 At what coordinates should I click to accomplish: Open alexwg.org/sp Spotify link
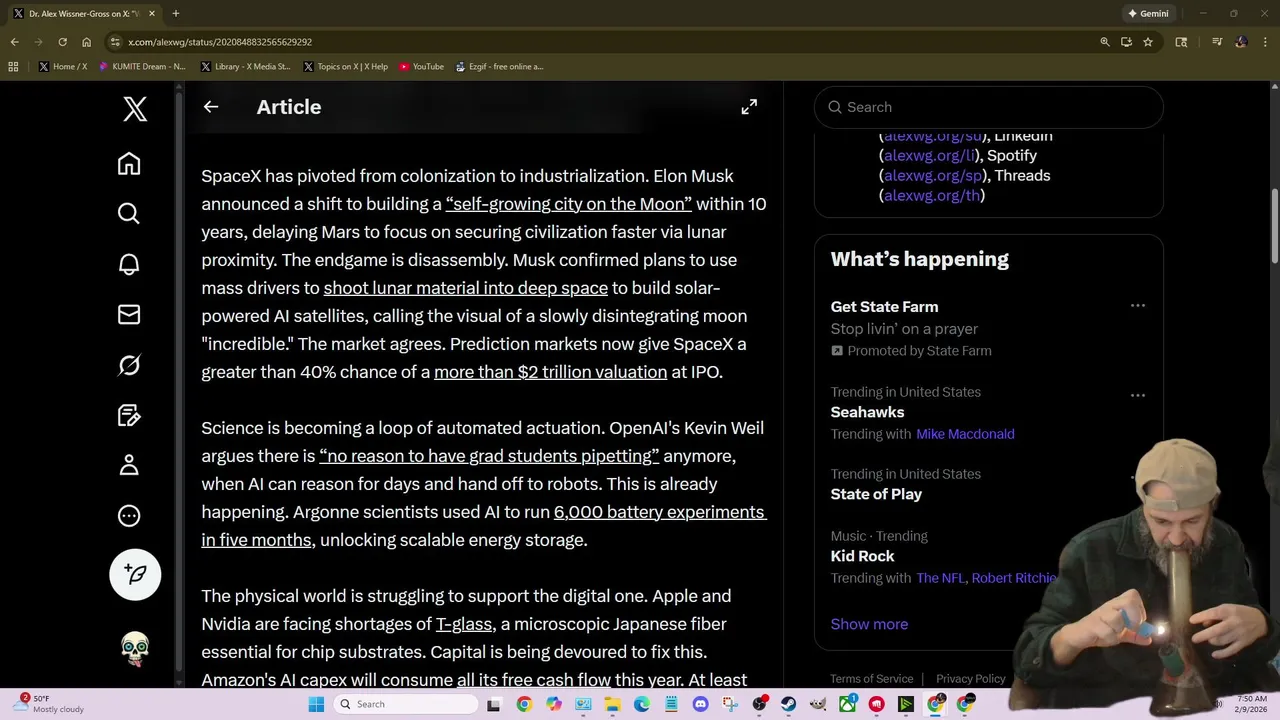933,176
